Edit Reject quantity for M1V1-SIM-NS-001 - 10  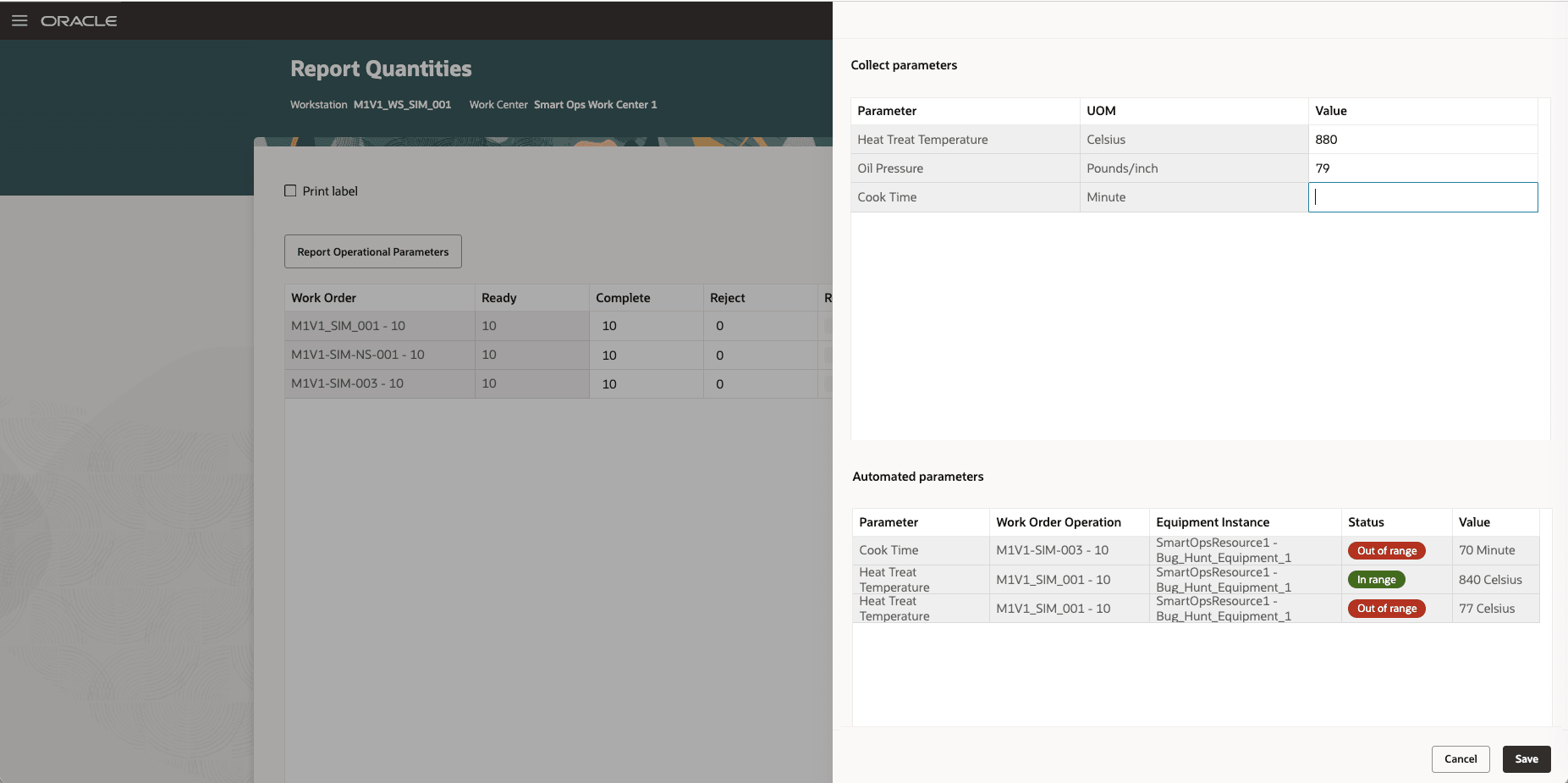tap(761, 356)
